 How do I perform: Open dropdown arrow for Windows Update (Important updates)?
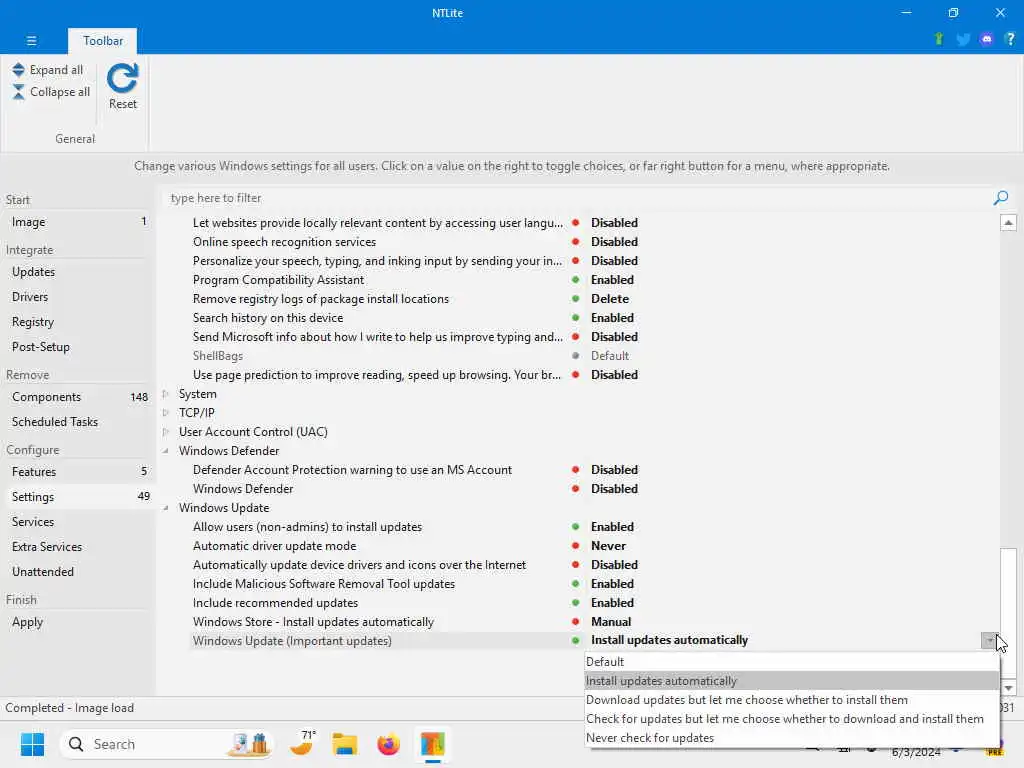989,641
